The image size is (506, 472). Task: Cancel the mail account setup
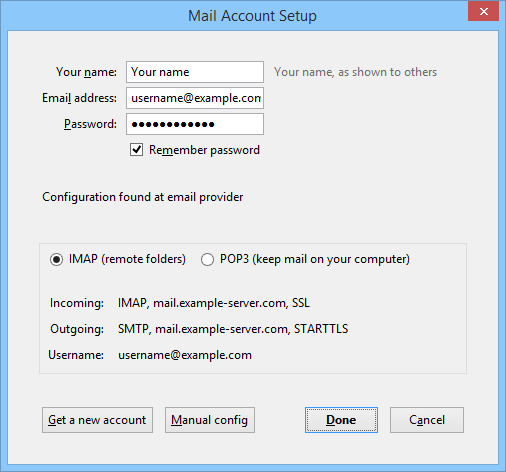click(x=427, y=420)
